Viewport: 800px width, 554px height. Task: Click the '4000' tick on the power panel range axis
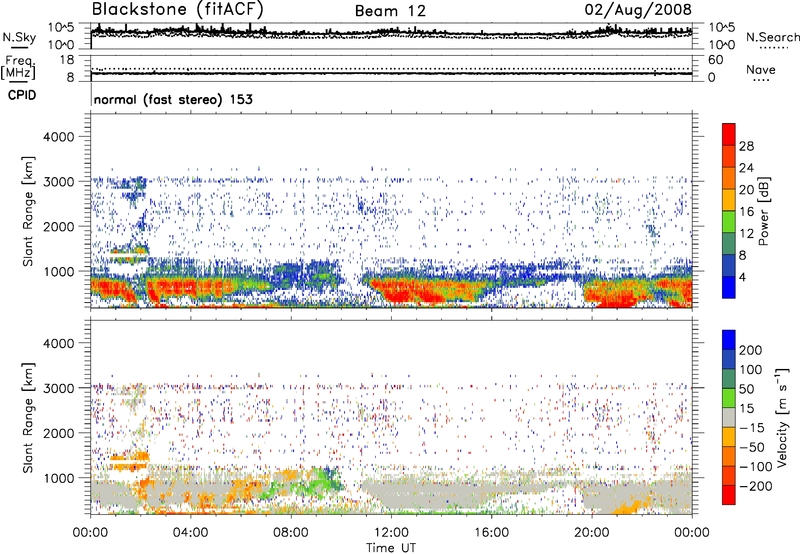pyautogui.click(x=59, y=137)
